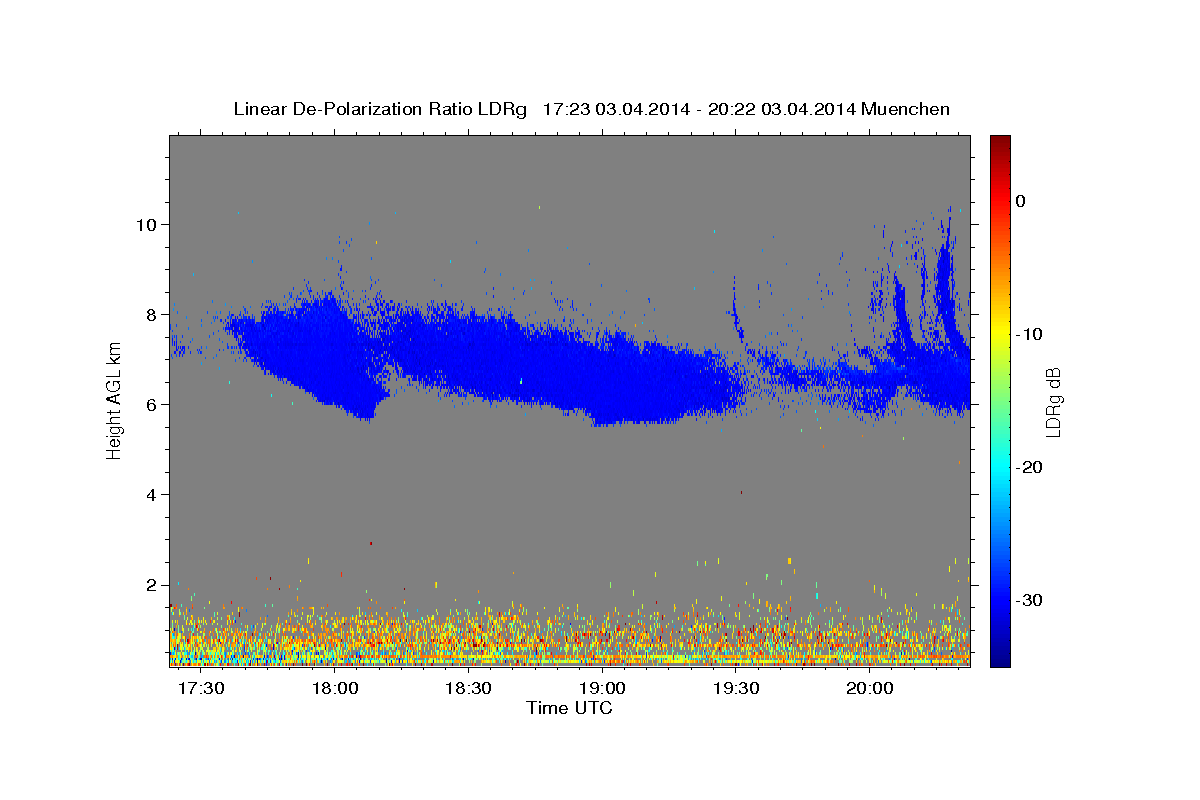The height and width of the screenshot is (800, 1200).
Task: Click the 20:00 time tick label
Action: [870, 689]
